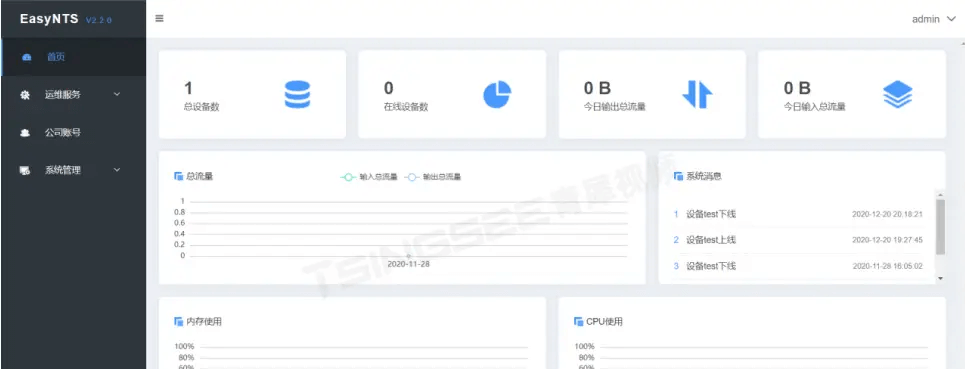The height and width of the screenshot is (369, 965).
Task: Click the layers icon for 今日输入总流量
Action: [897, 95]
